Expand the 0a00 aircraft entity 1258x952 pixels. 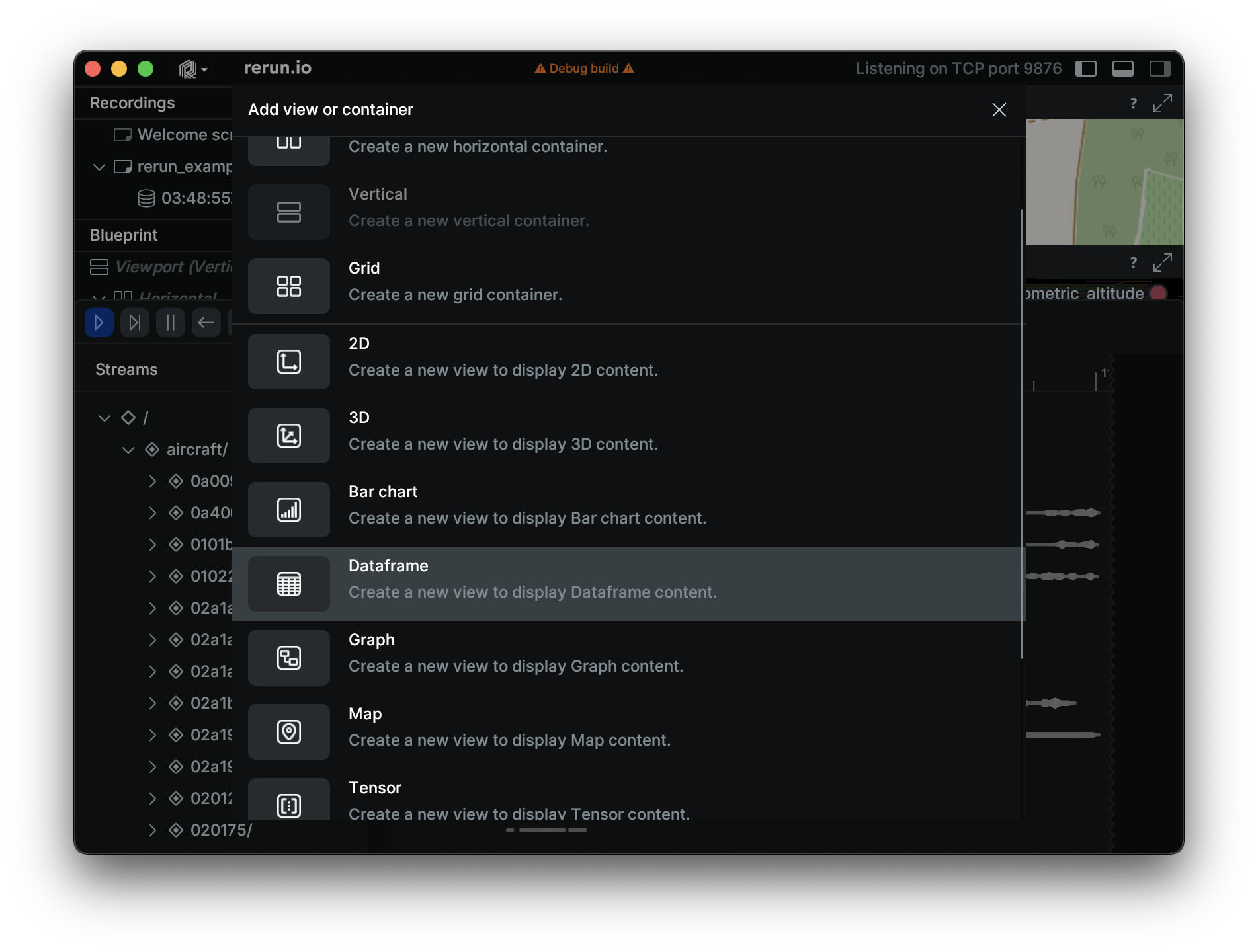tap(152, 481)
